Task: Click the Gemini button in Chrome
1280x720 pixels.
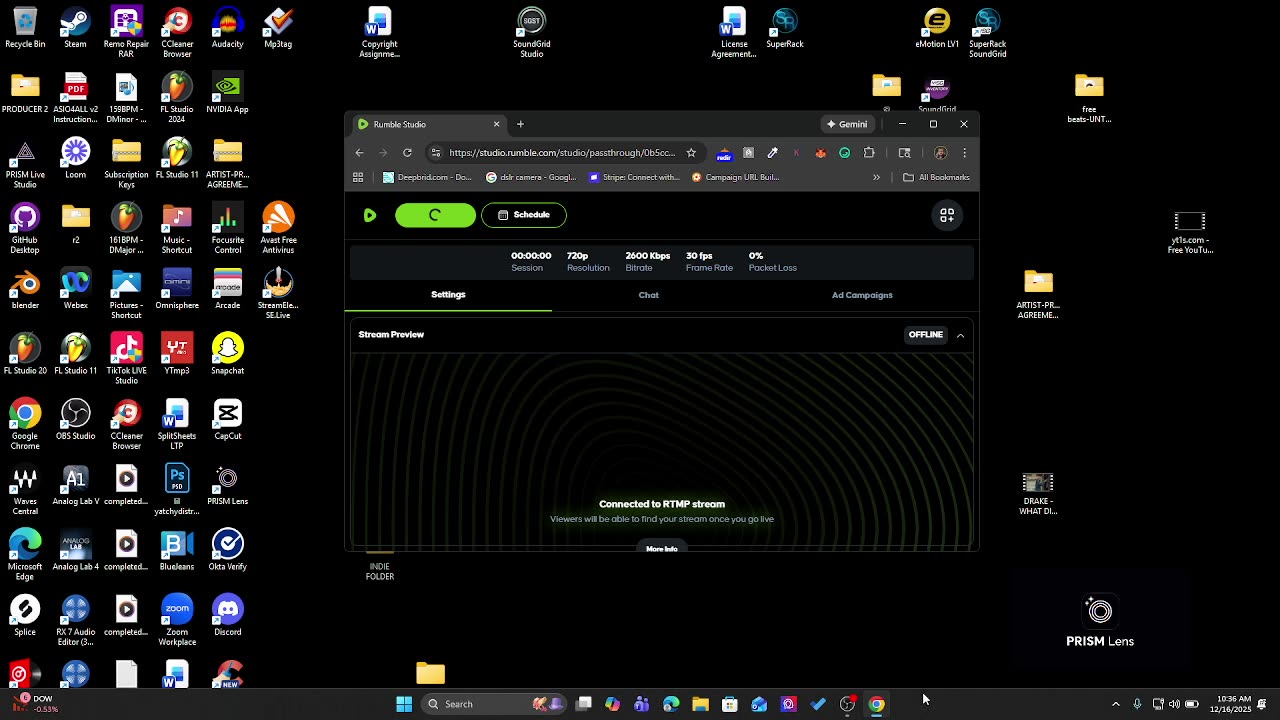Action: [847, 124]
